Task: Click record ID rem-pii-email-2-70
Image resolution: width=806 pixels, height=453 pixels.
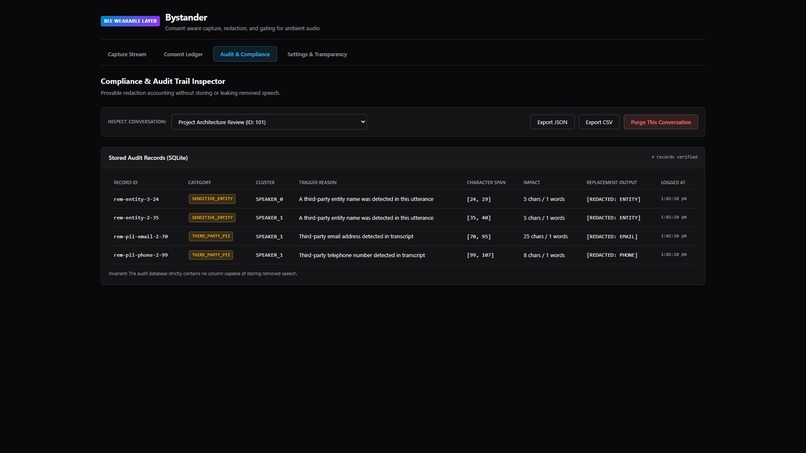Action: click(x=141, y=237)
